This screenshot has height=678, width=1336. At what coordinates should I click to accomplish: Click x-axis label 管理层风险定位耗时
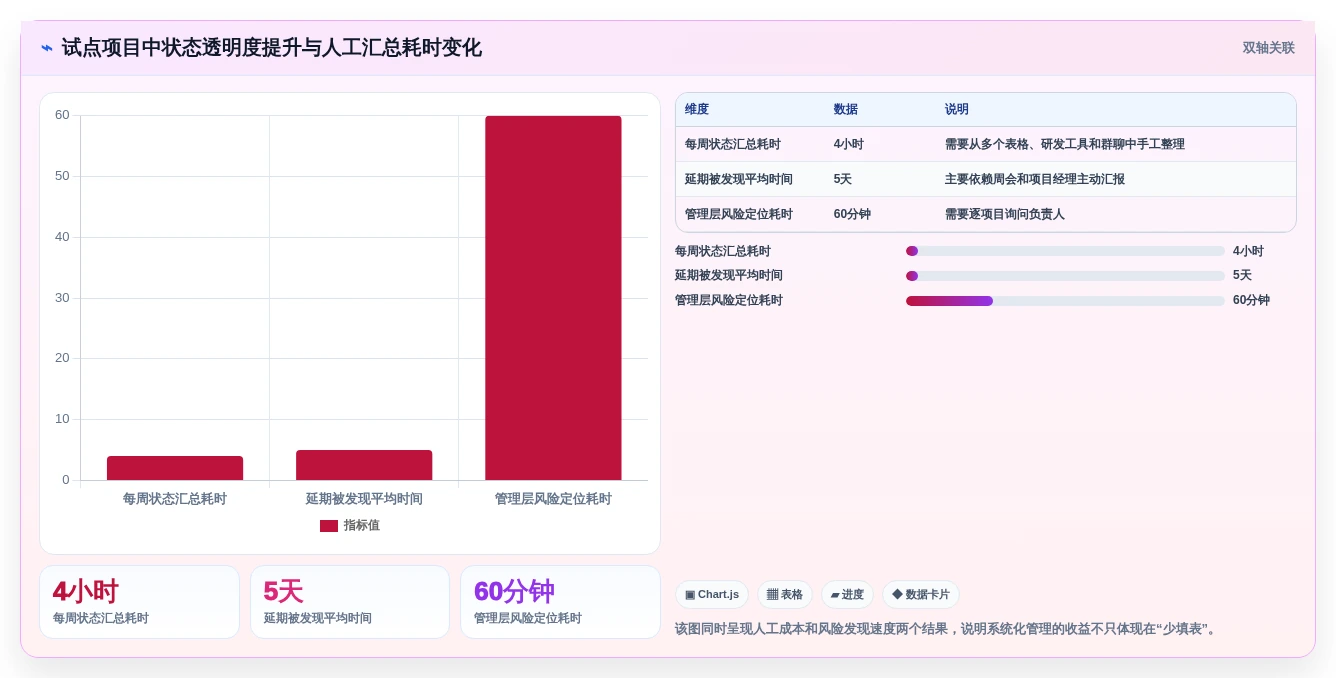tap(553, 499)
